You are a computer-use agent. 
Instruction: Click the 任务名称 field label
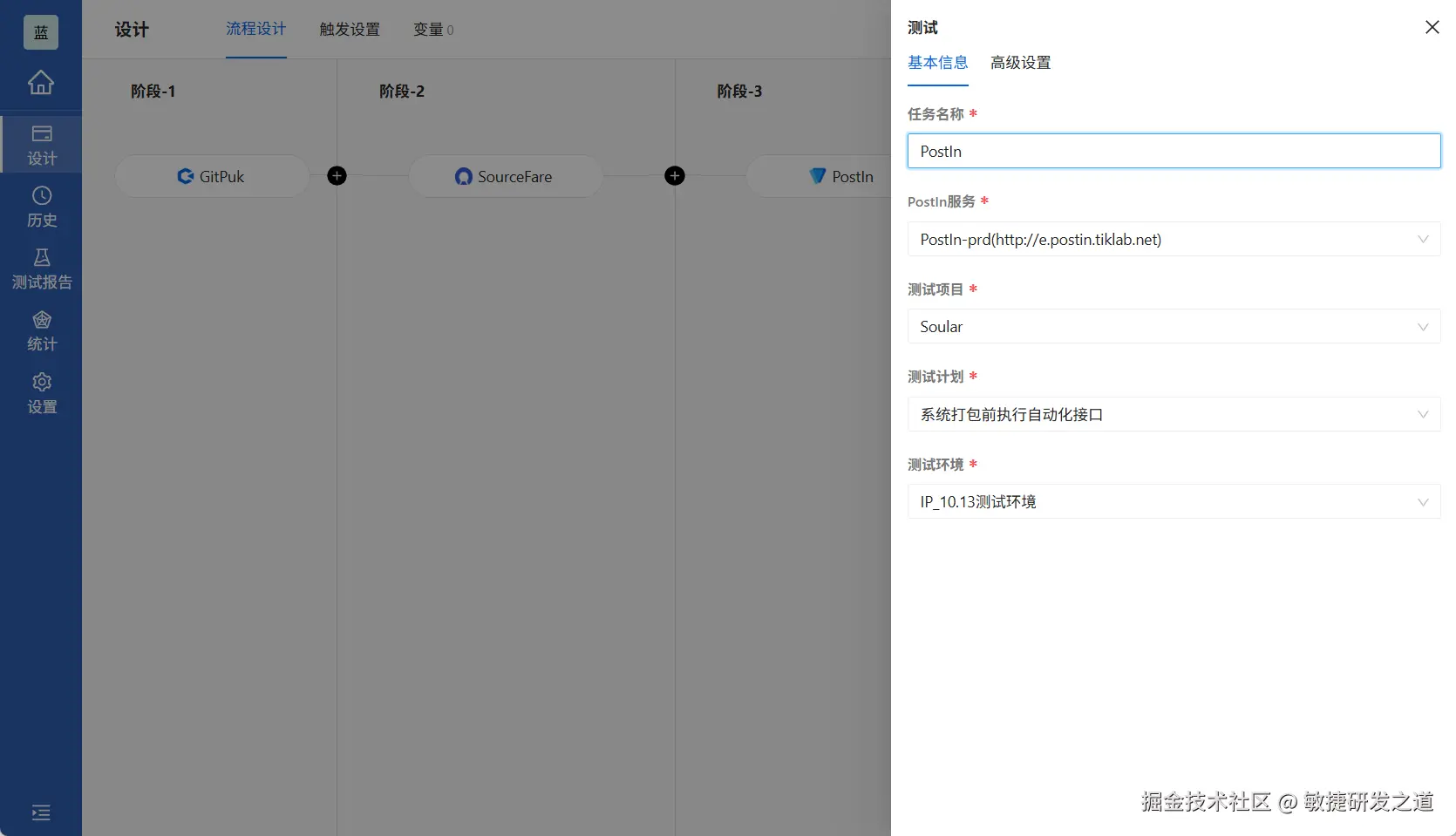tap(936, 114)
